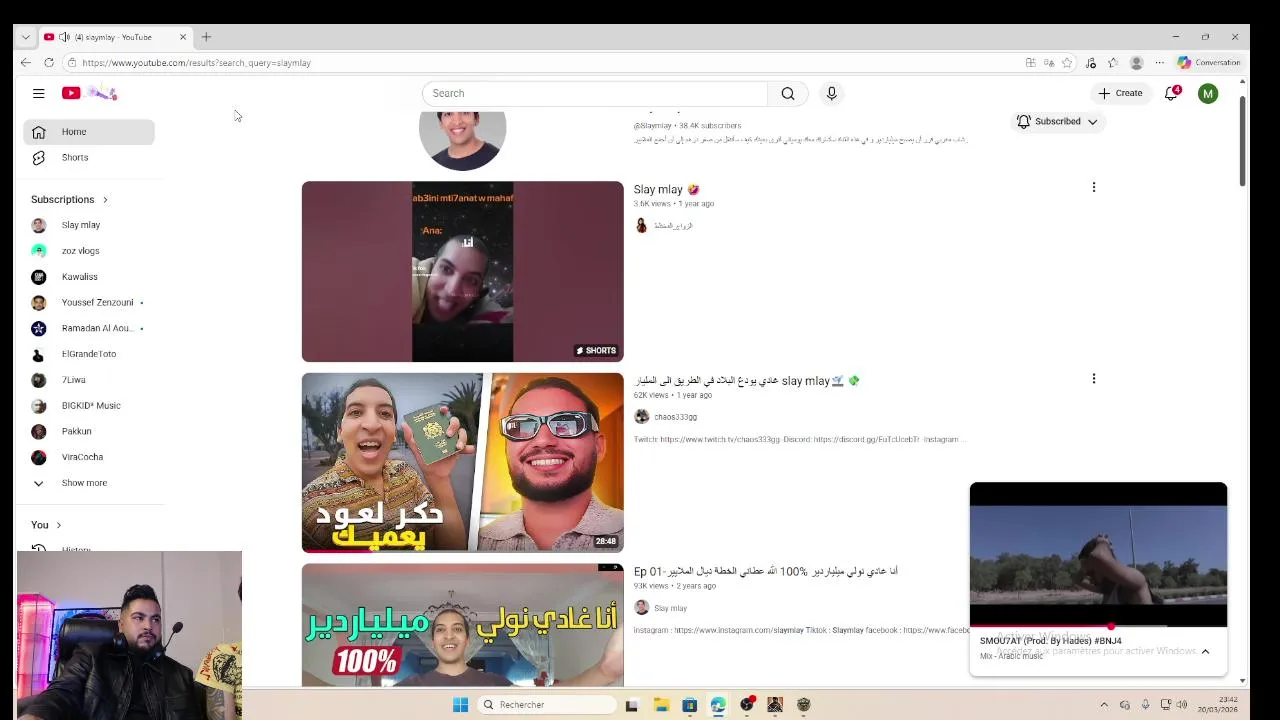Focus the YouTube search box

coord(595,93)
